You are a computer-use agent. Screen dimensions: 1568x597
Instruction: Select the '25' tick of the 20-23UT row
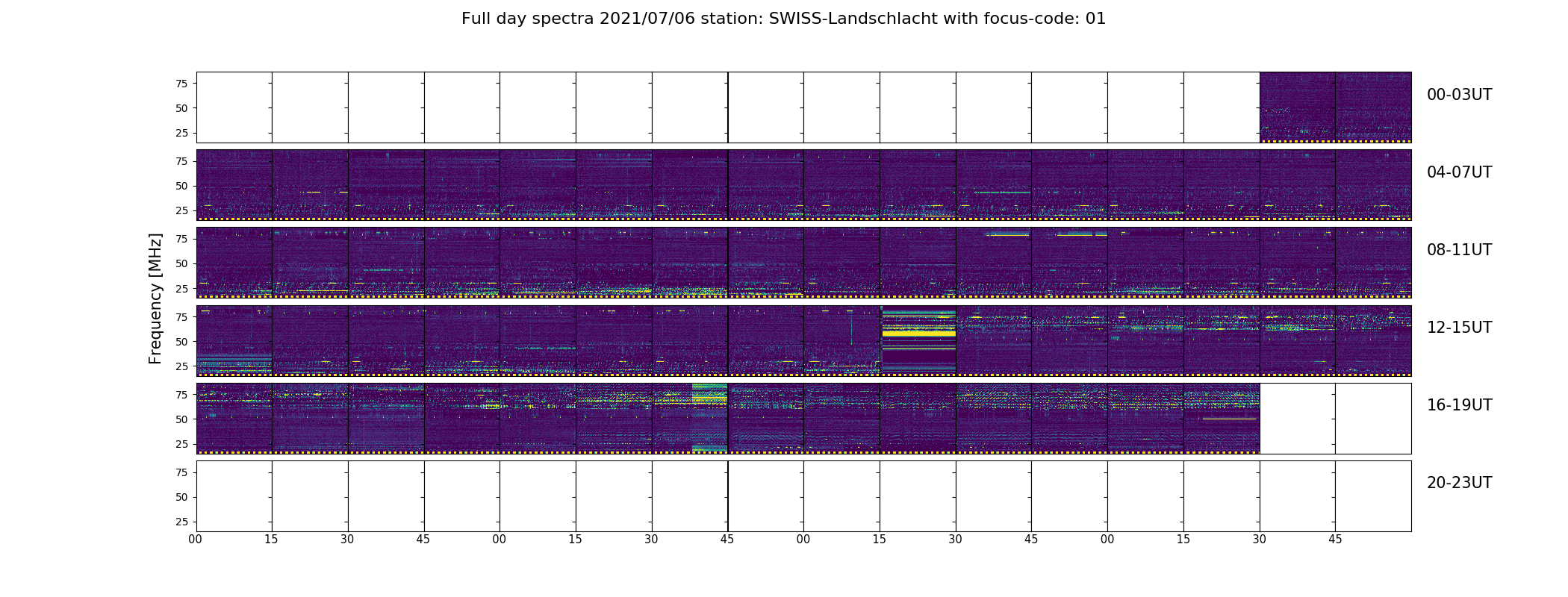tap(181, 522)
